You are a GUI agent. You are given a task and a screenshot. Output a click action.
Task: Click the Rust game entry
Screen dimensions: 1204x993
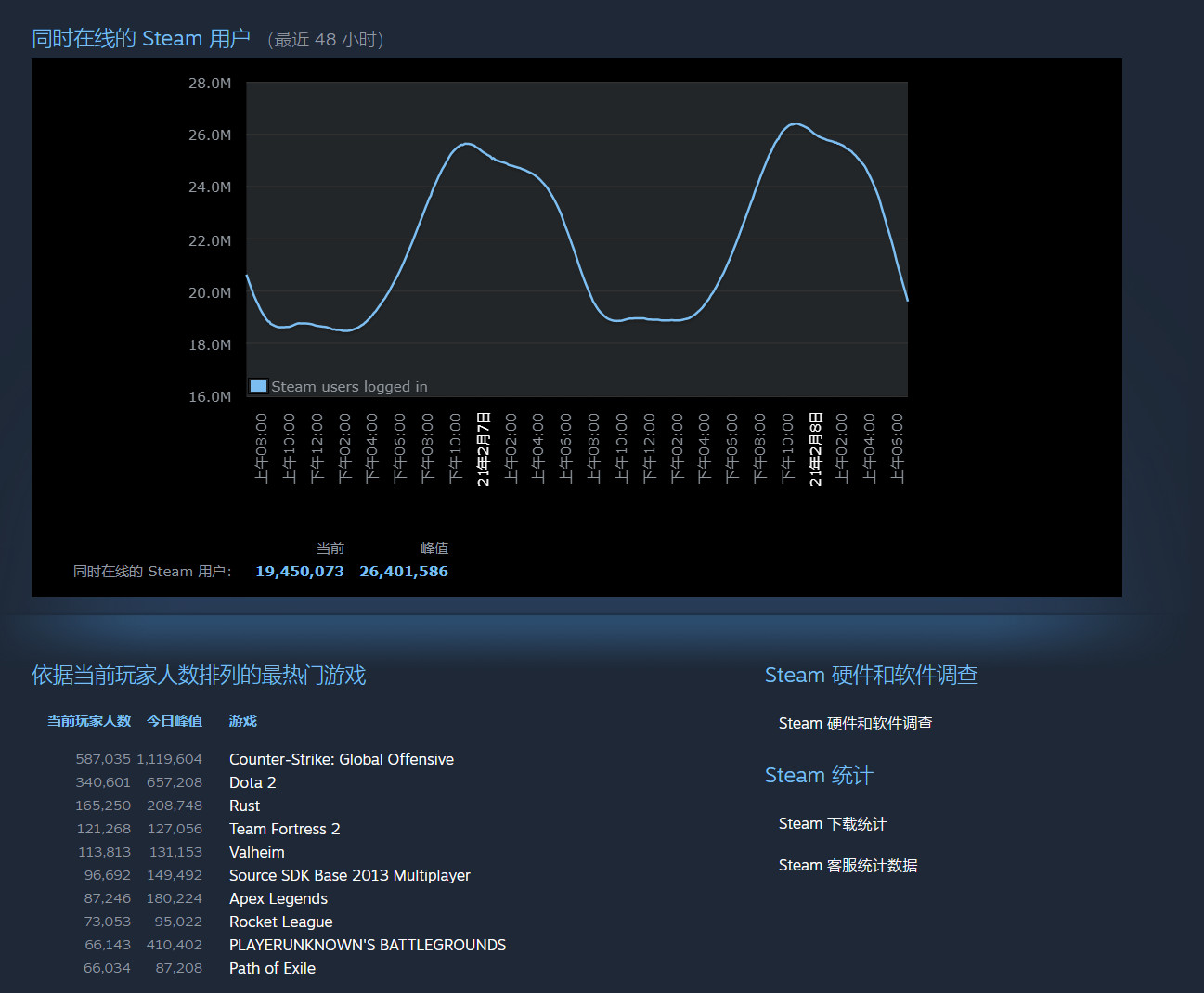[x=244, y=806]
